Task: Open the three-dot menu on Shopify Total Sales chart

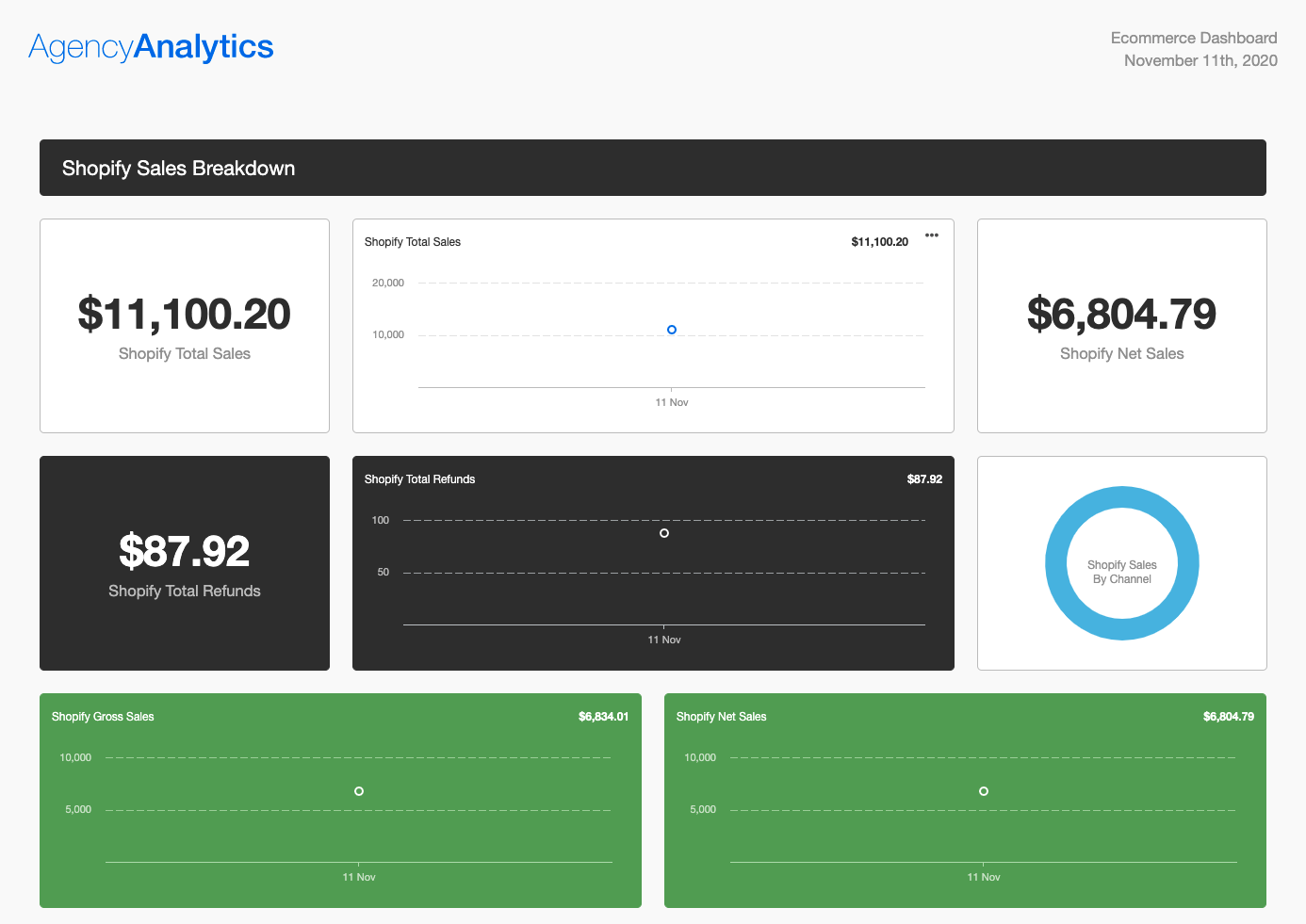Action: tap(931, 235)
